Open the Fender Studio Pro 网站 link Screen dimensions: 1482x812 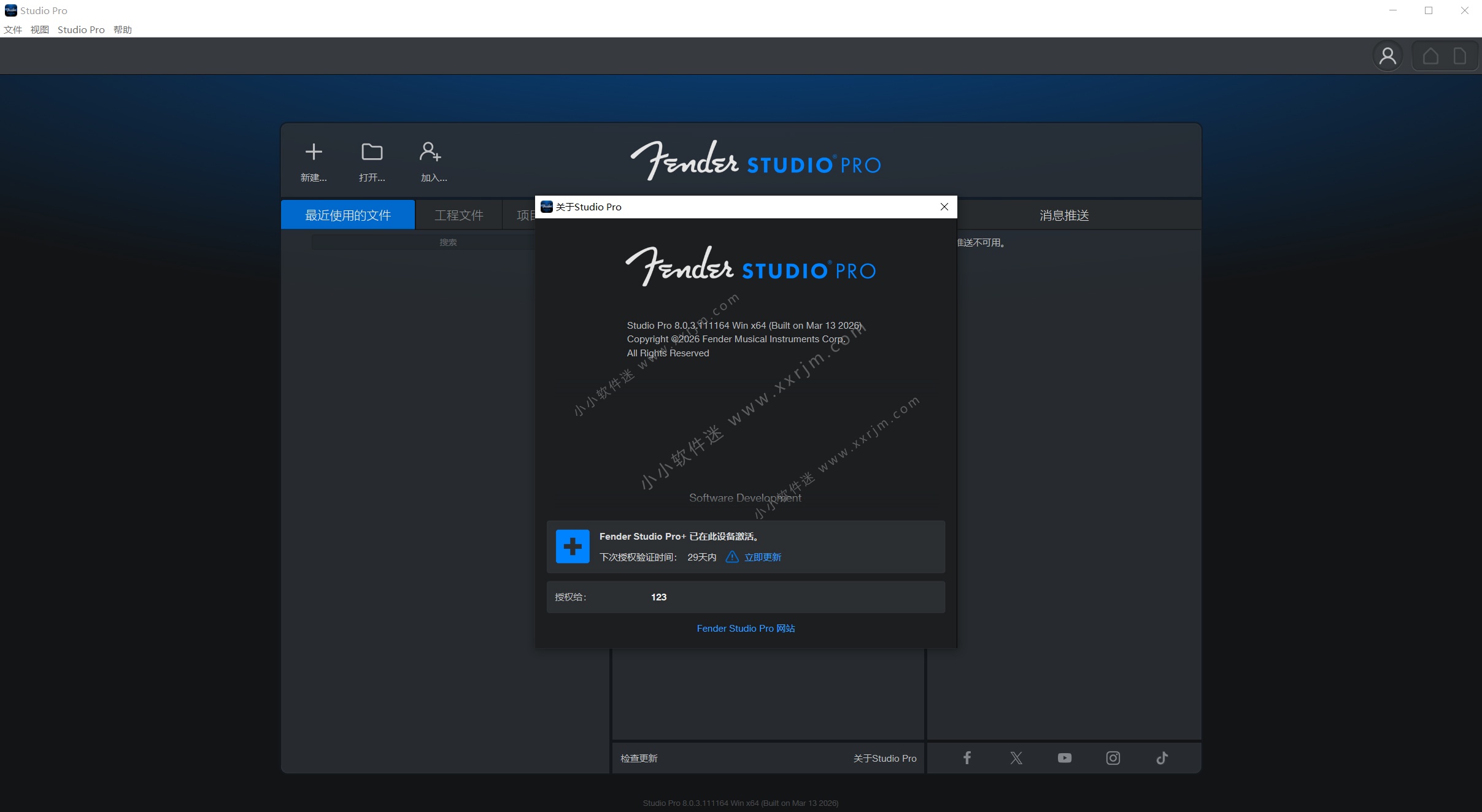tap(746, 628)
